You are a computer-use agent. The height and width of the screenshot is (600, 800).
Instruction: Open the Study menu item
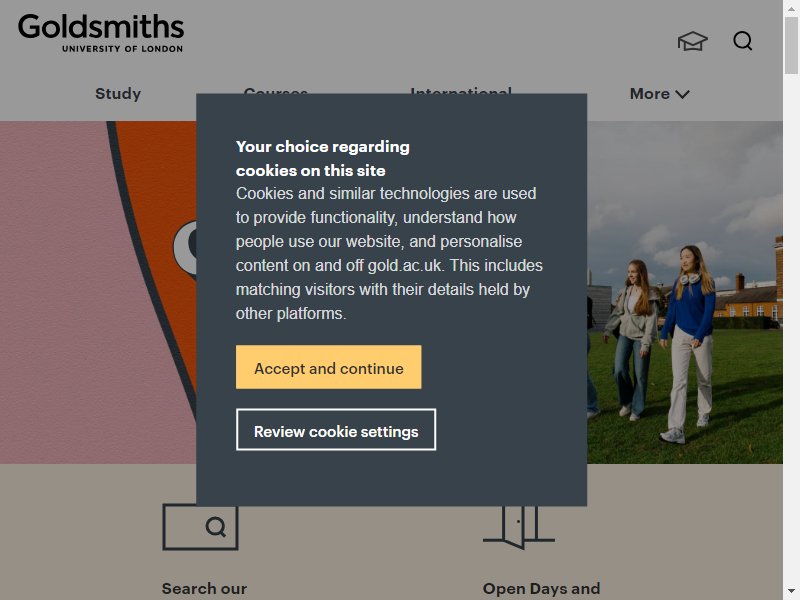click(x=118, y=94)
